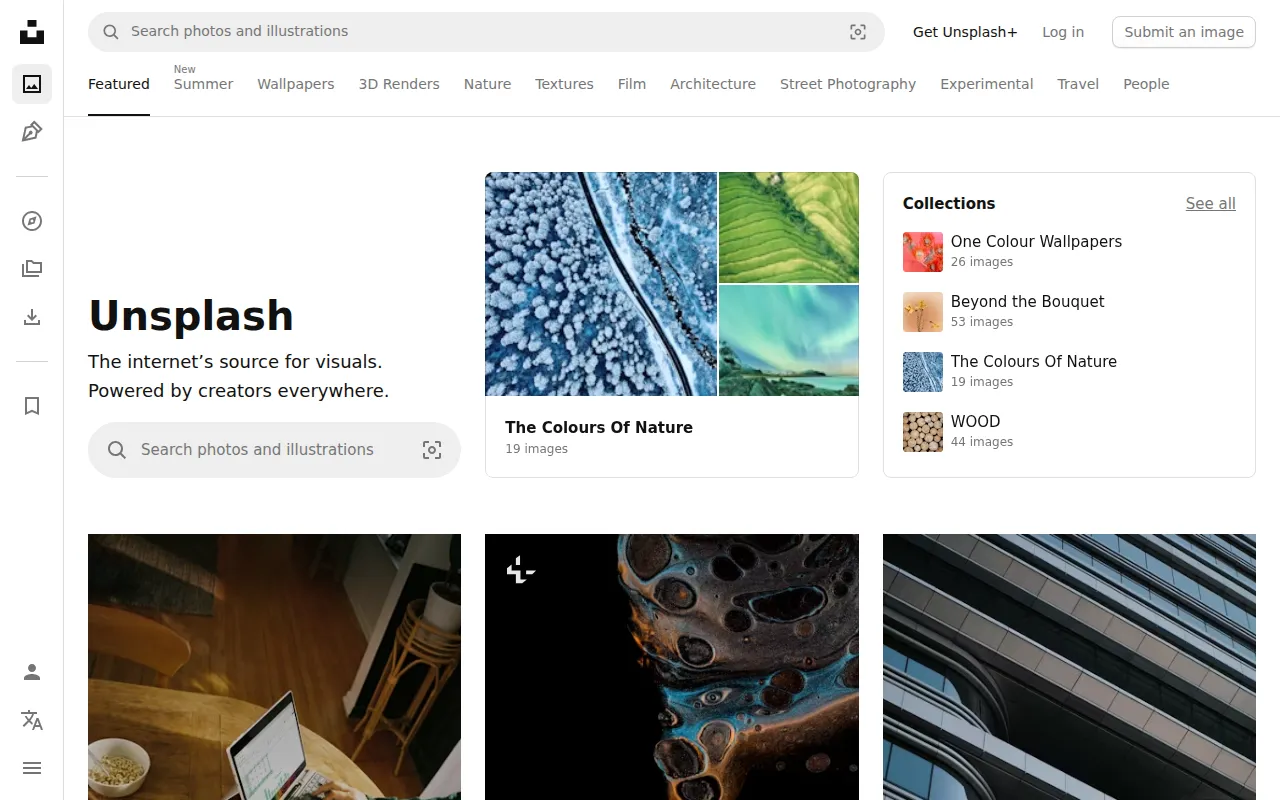Image resolution: width=1280 pixels, height=800 pixels.
Task: Click the Unsplash hero heading
Action: (x=191, y=316)
